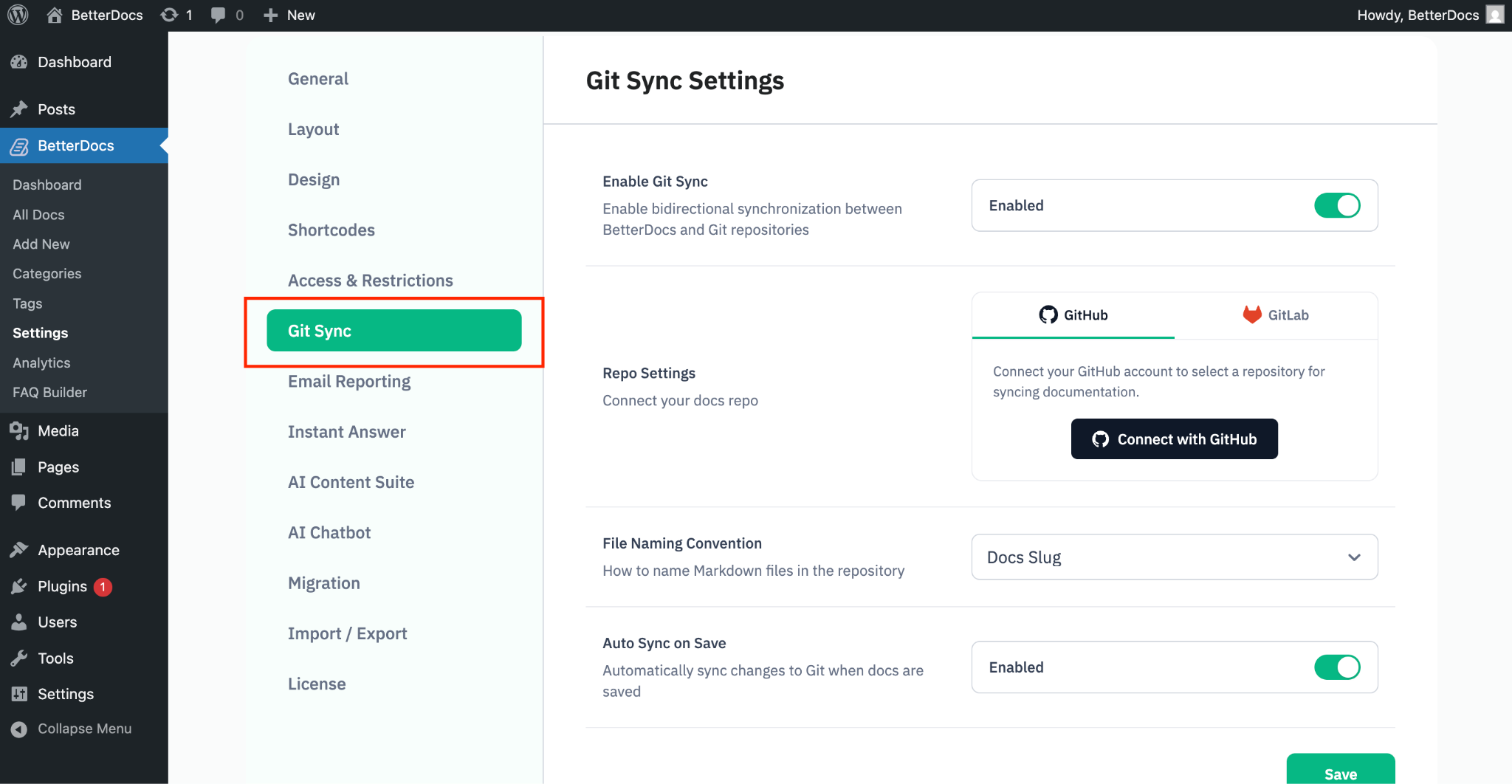Select the Git Sync settings tab
This screenshot has width=1512, height=784.
click(394, 331)
